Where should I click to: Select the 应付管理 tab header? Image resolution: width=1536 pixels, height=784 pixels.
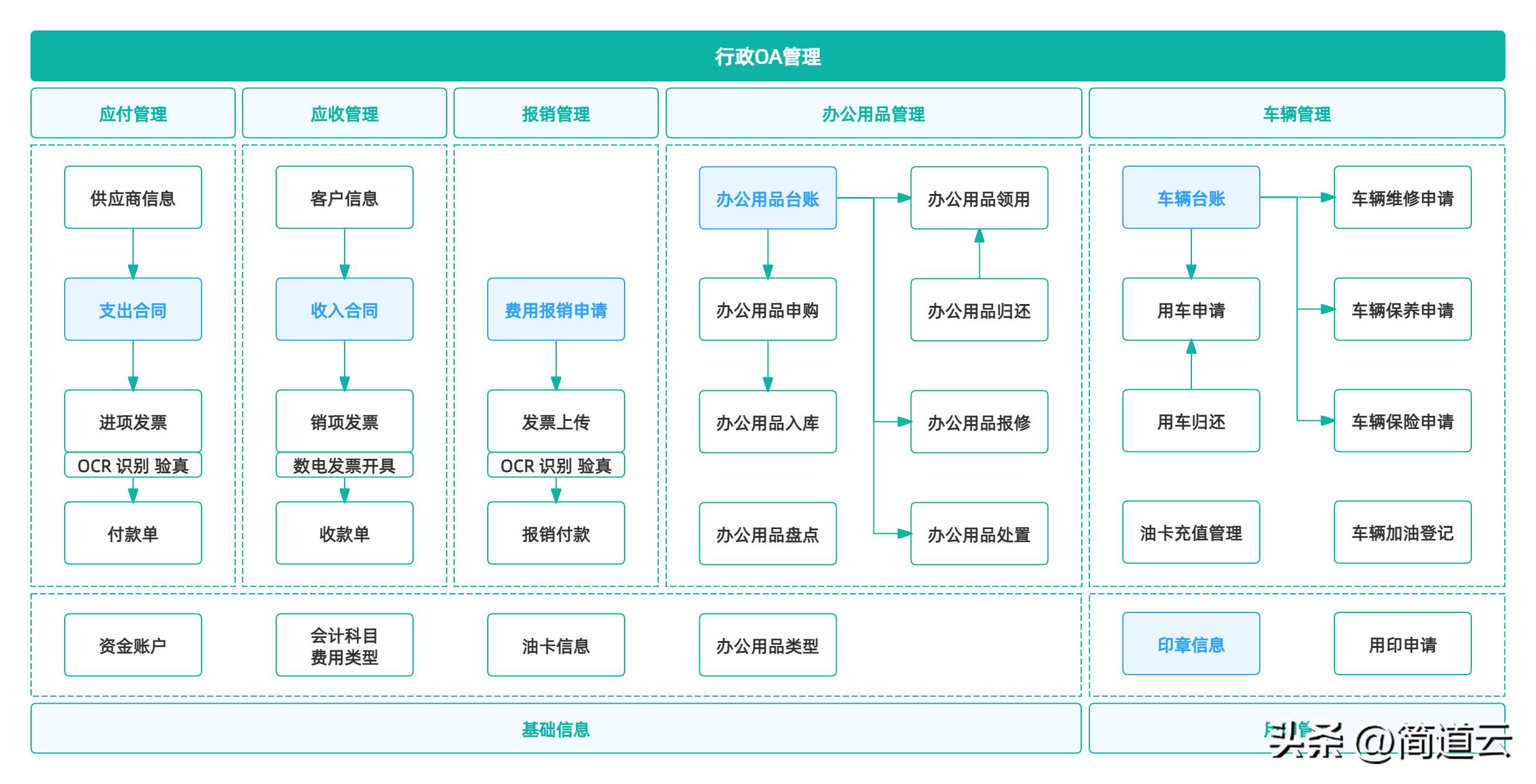133,113
